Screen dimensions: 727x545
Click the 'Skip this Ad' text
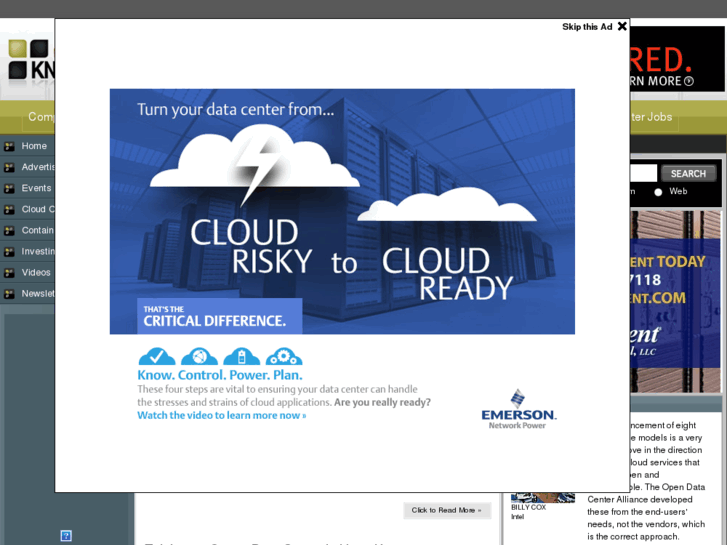(587, 27)
